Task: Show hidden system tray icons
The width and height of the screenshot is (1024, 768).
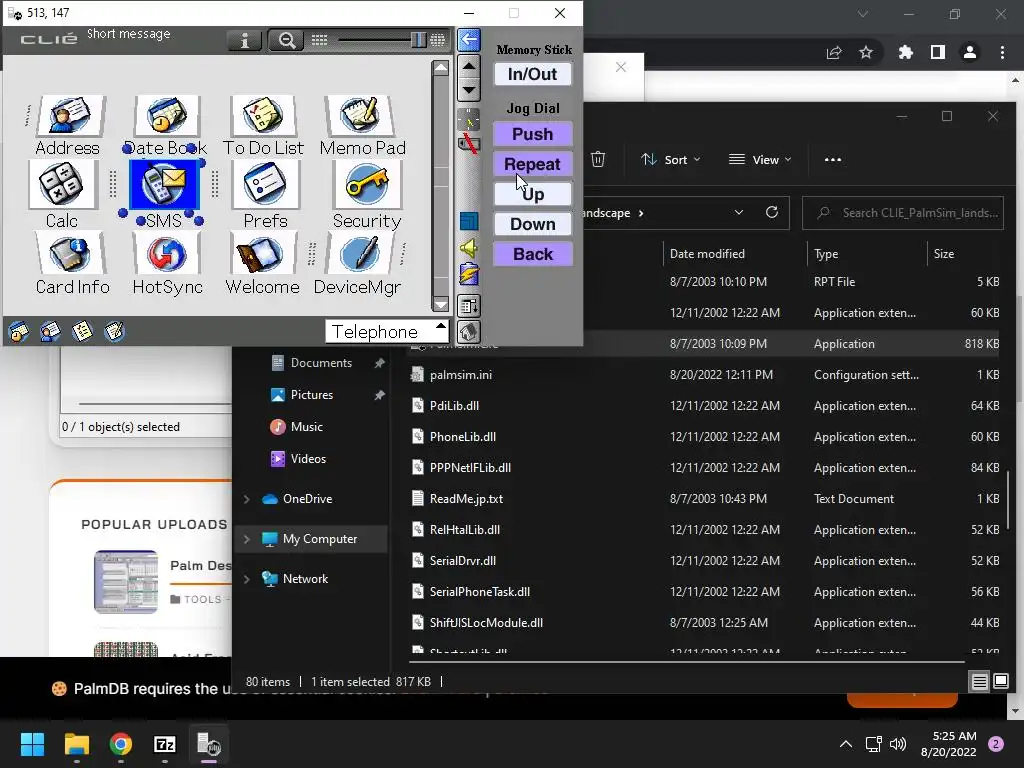Action: 846,744
